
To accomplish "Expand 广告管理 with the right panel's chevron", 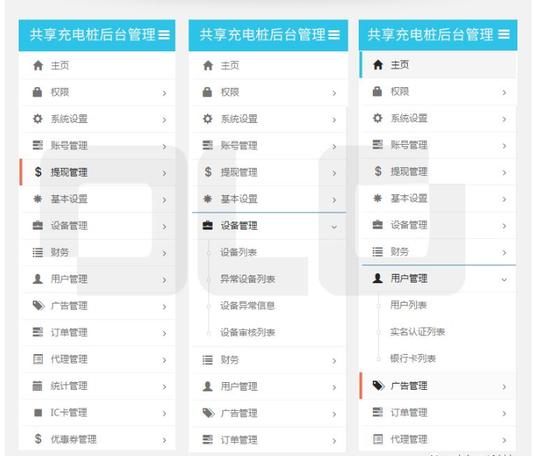I will point(504,387).
